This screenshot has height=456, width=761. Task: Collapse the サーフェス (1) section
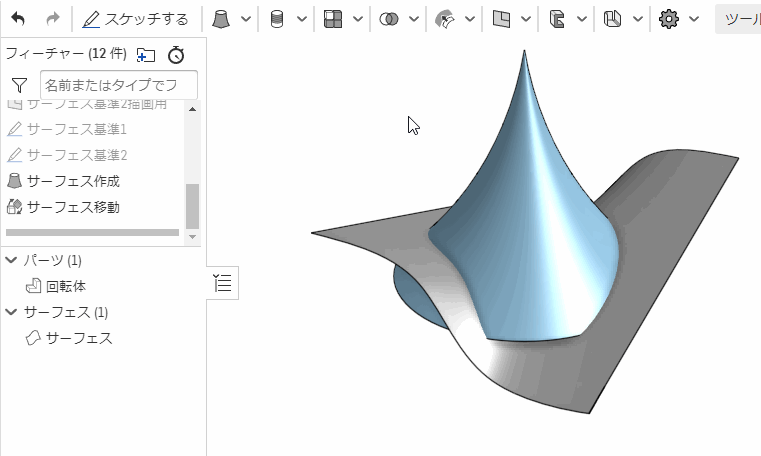coord(11,312)
